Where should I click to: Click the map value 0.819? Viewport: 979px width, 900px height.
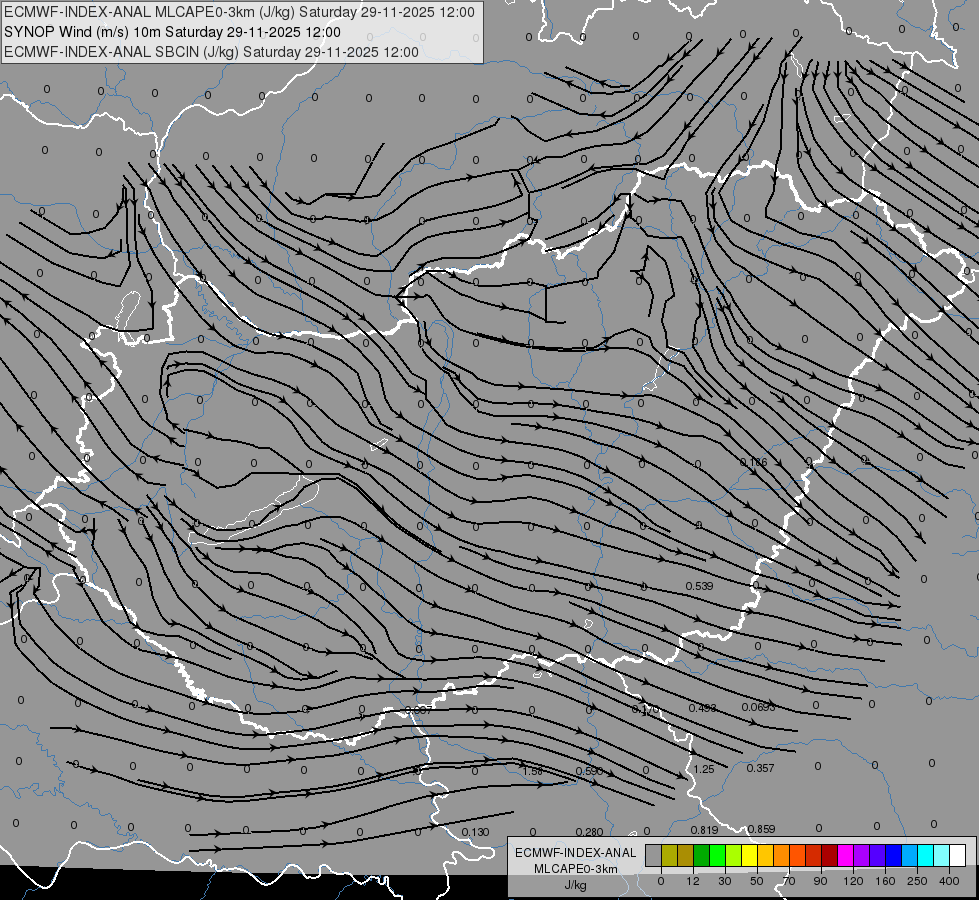[704, 830]
